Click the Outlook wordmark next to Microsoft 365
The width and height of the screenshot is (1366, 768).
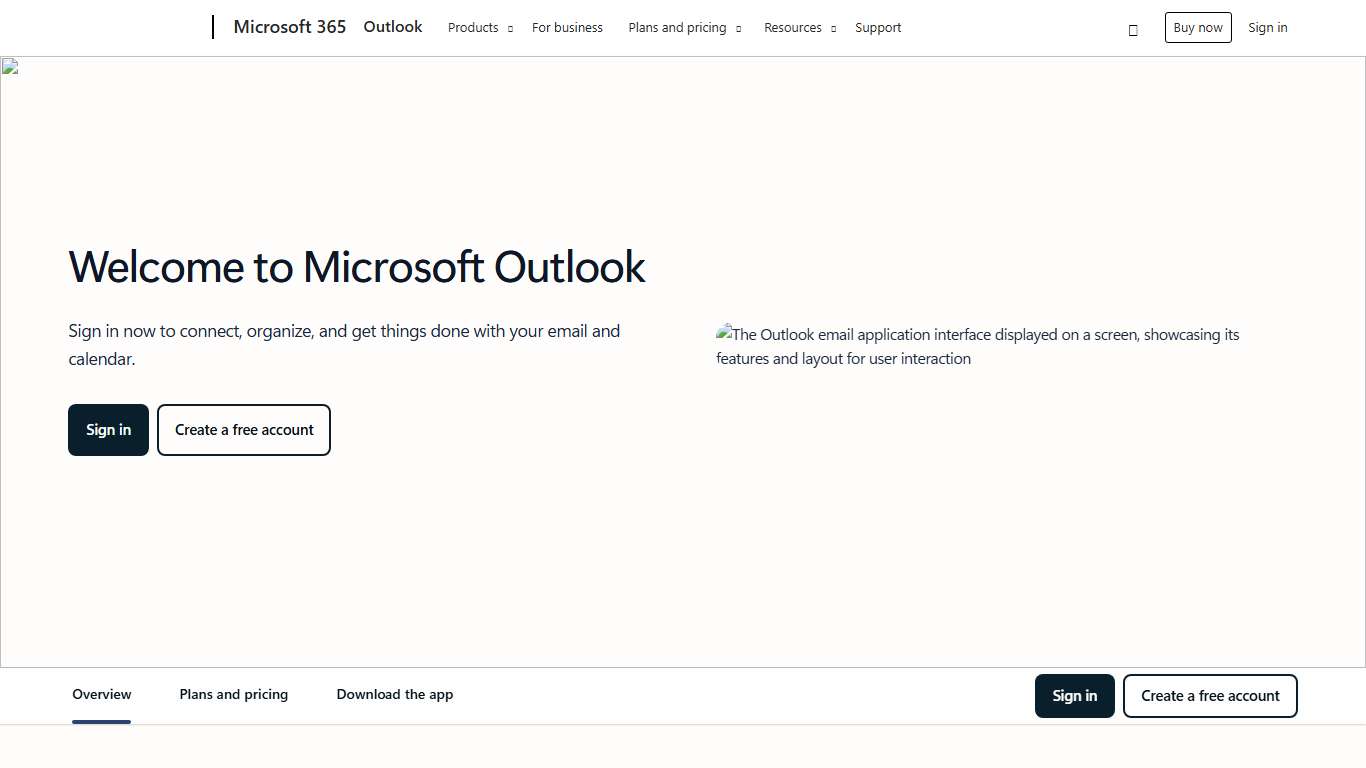pos(392,27)
